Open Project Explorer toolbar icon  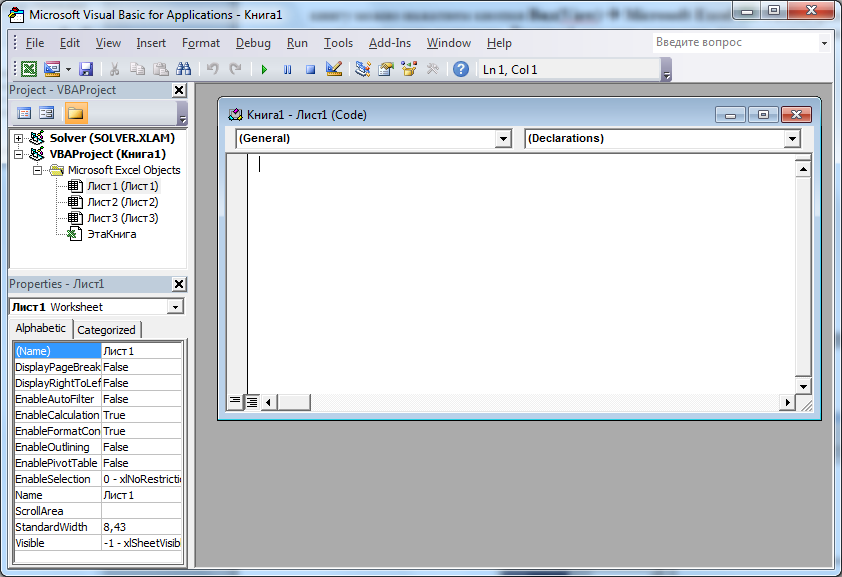[x=362, y=69]
